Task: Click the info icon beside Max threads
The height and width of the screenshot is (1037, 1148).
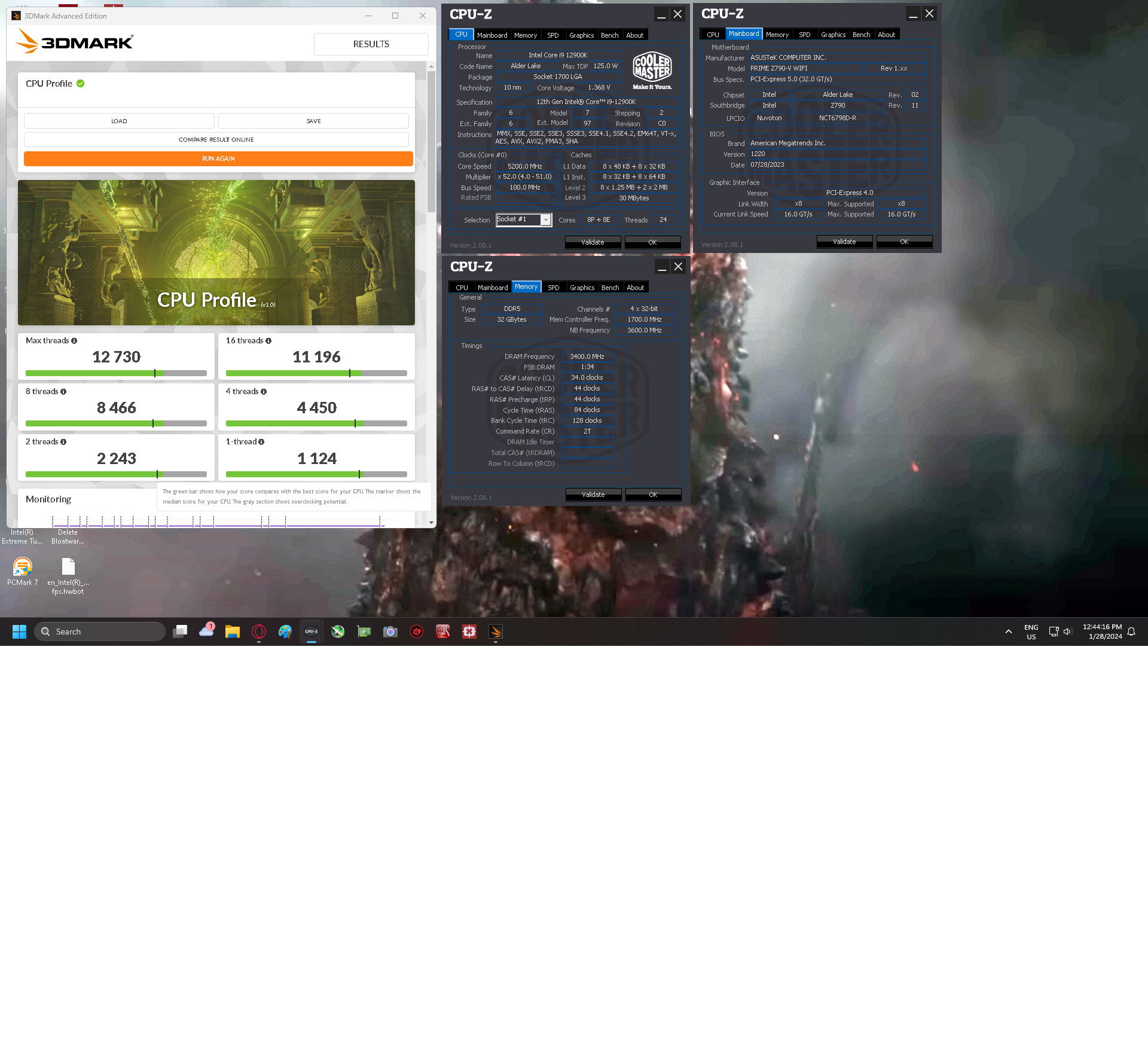Action: pos(74,341)
